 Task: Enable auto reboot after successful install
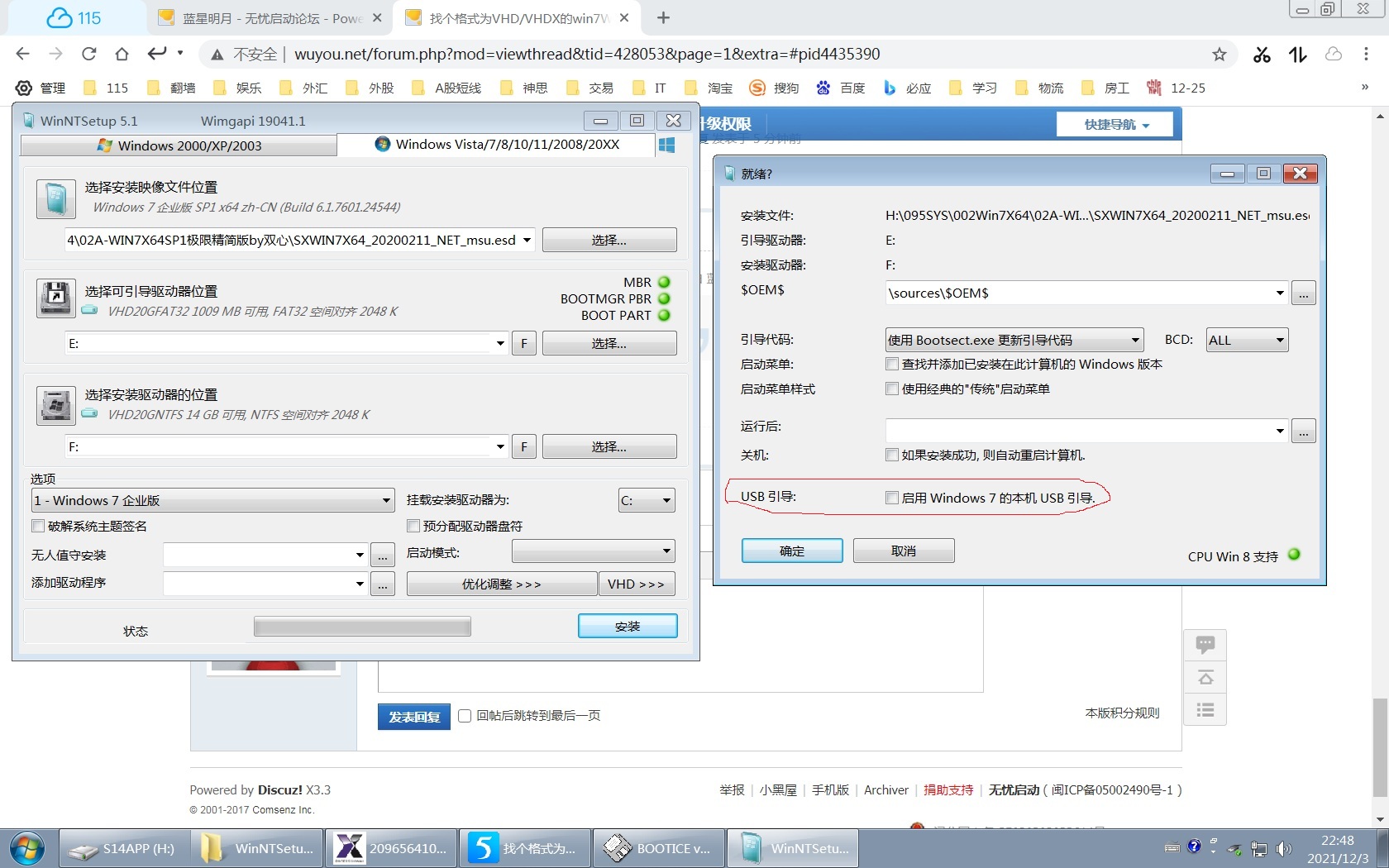point(892,455)
